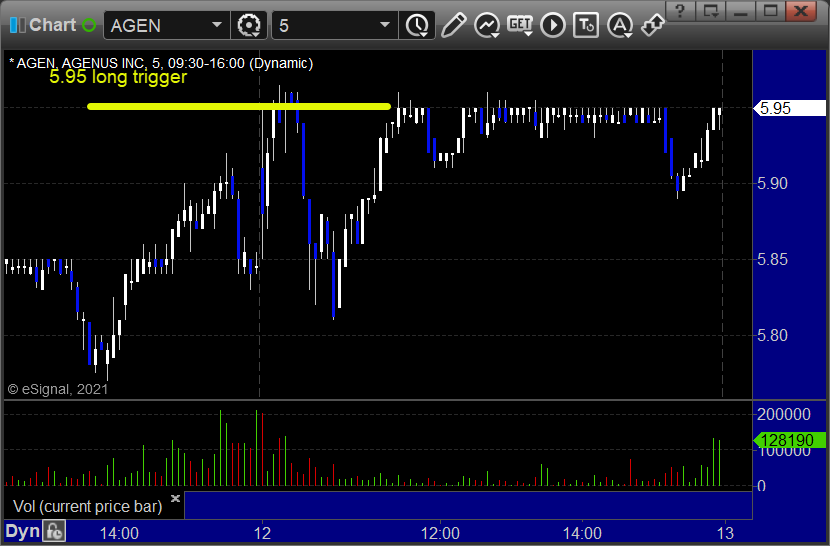Image resolution: width=830 pixels, height=546 pixels.
Task: Minimize the chart window
Action: point(741,10)
